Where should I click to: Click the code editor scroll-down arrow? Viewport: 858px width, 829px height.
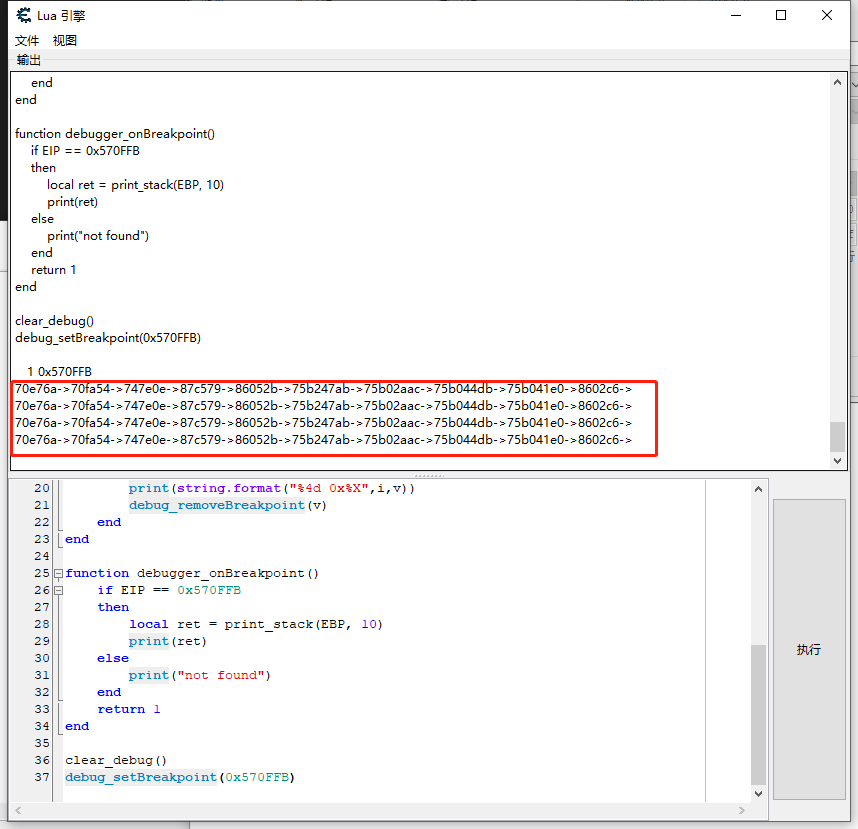[758, 793]
